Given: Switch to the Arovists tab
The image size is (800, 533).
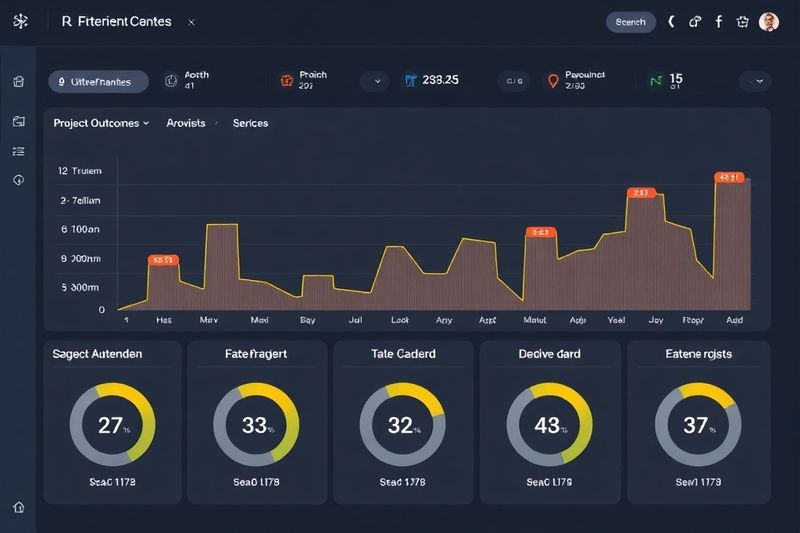Looking at the screenshot, I should (x=186, y=123).
